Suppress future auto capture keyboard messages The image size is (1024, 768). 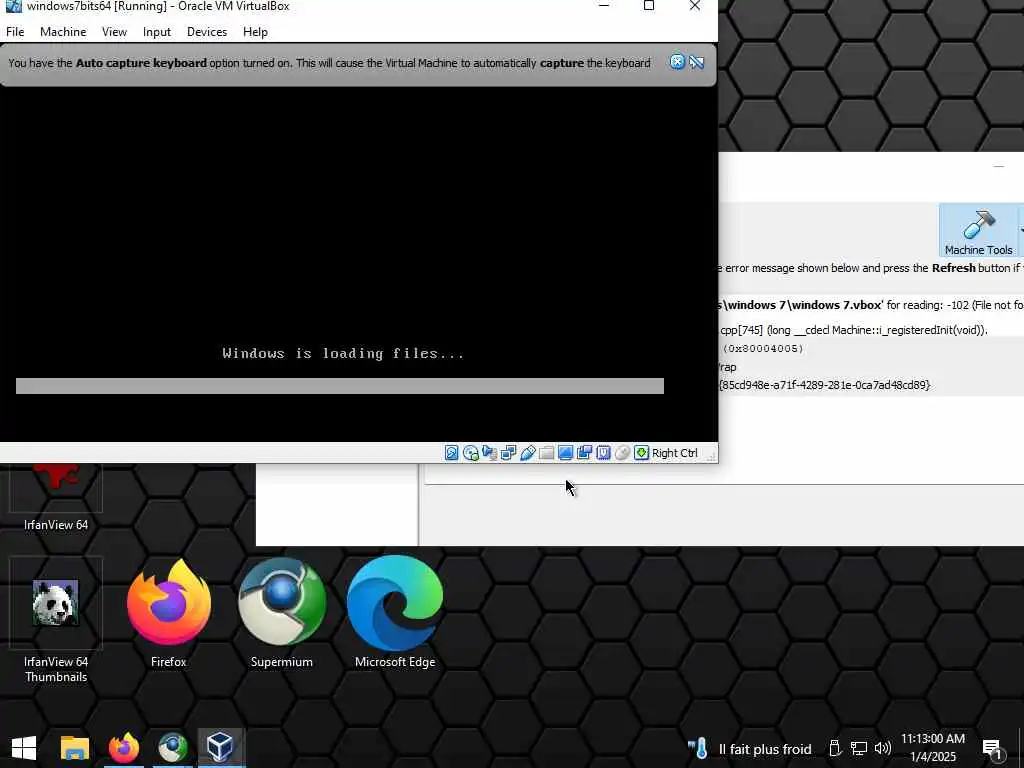click(697, 62)
